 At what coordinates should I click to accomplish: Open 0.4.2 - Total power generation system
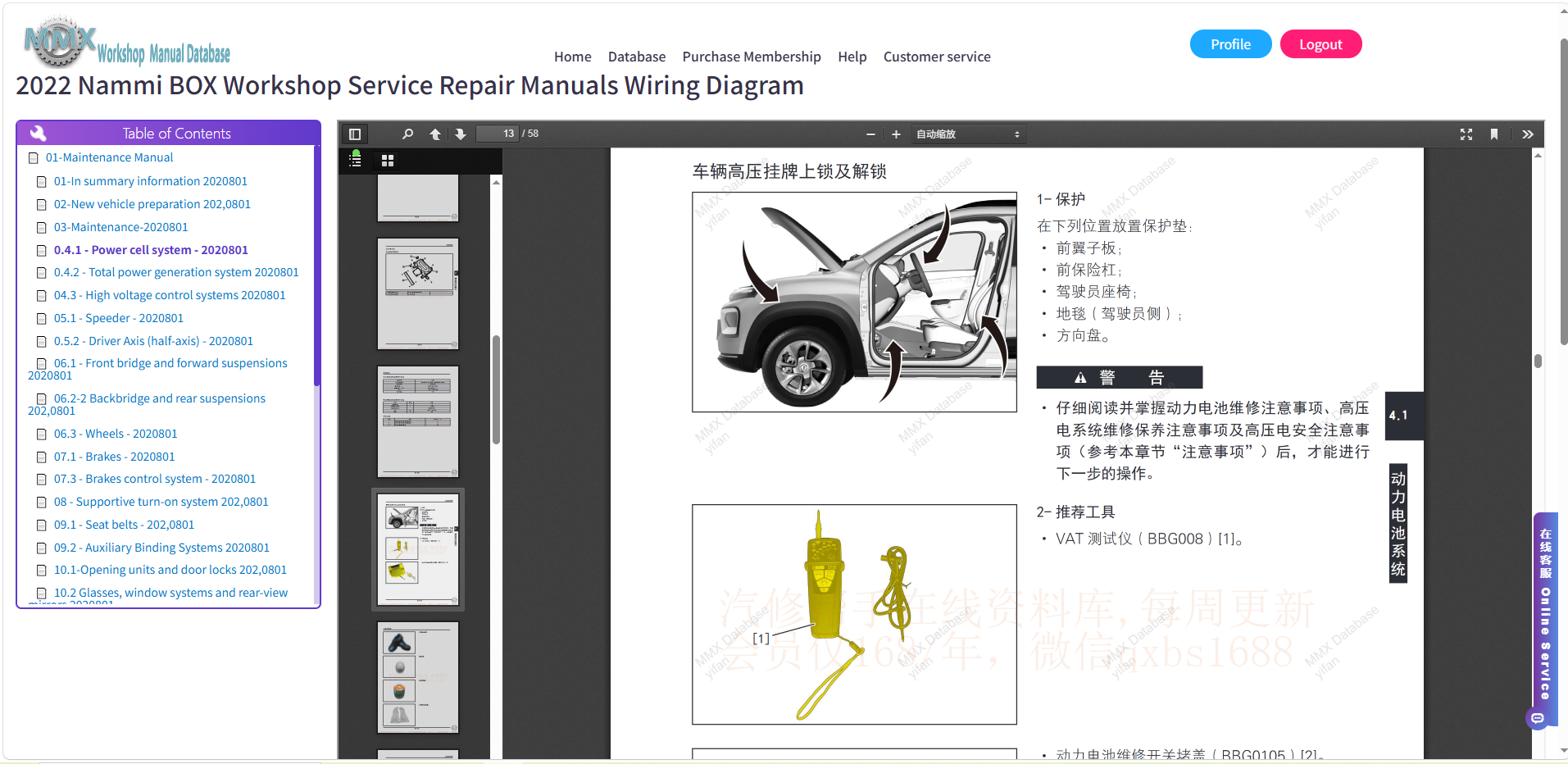point(176,272)
